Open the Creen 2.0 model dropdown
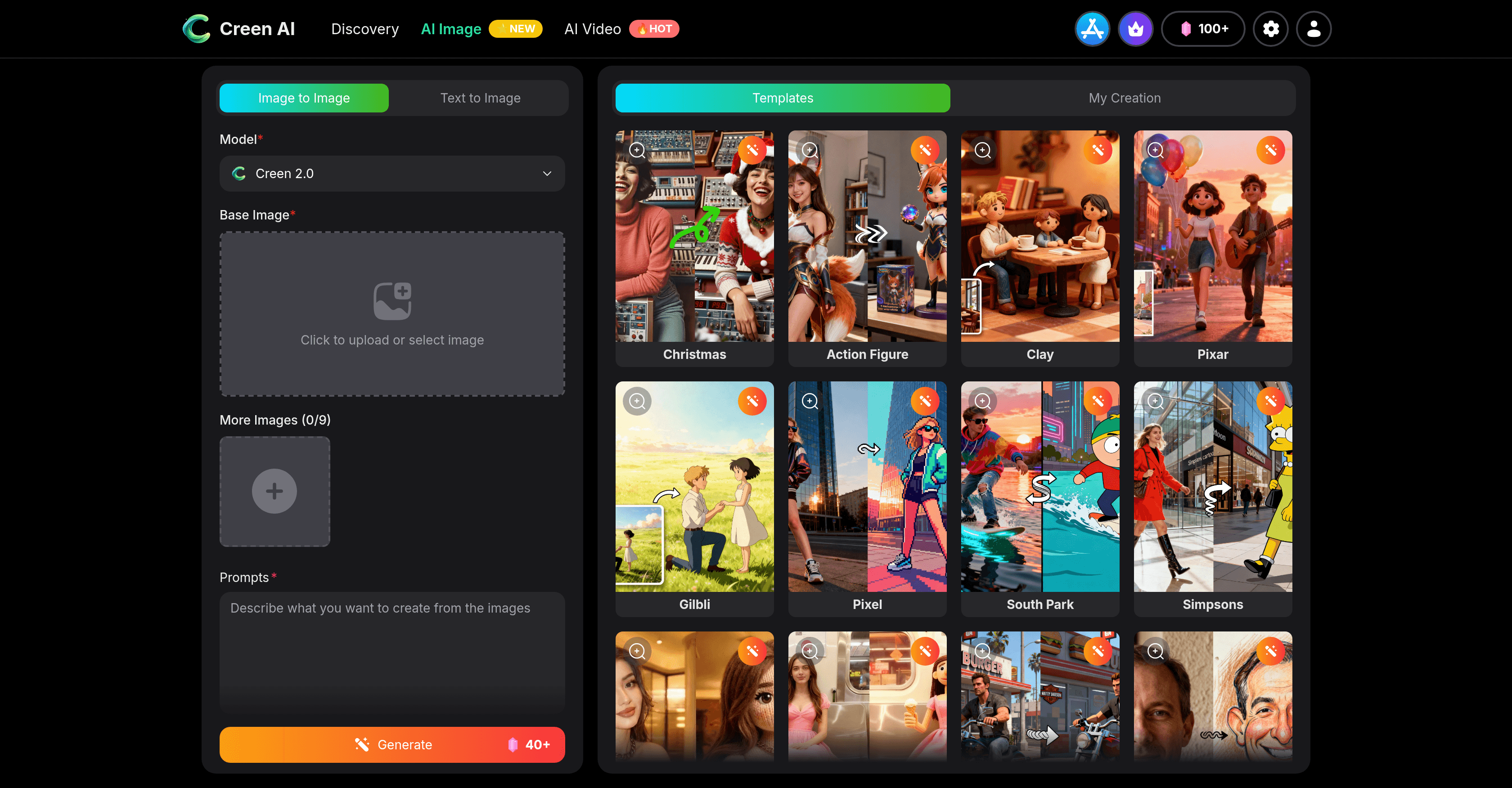The width and height of the screenshot is (1512, 788). click(391, 173)
